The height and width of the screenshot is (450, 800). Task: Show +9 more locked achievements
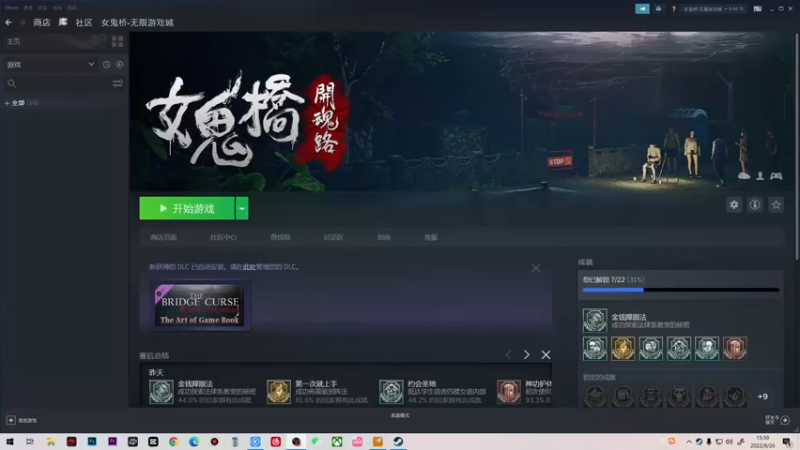[x=763, y=396]
